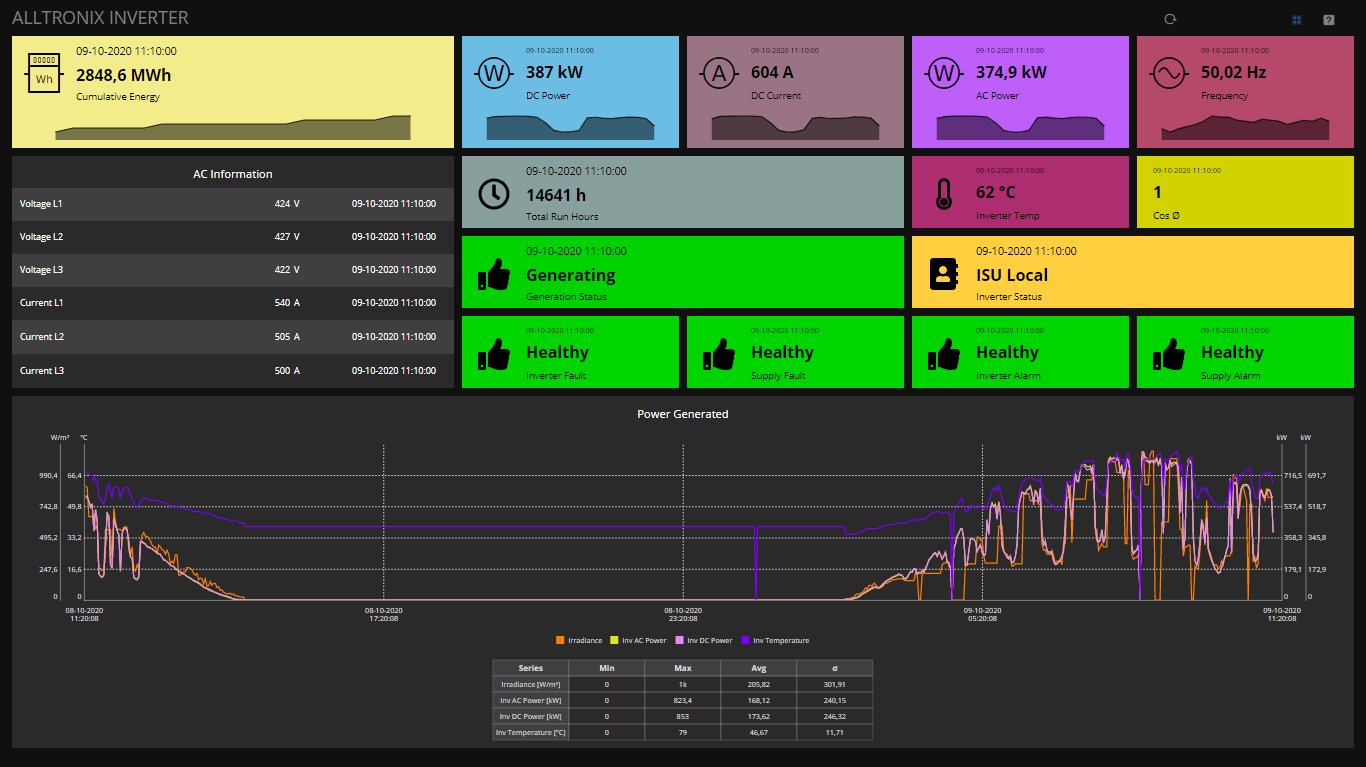Click the 374,9 kW AC Power value
The width and height of the screenshot is (1366, 767).
point(1011,72)
